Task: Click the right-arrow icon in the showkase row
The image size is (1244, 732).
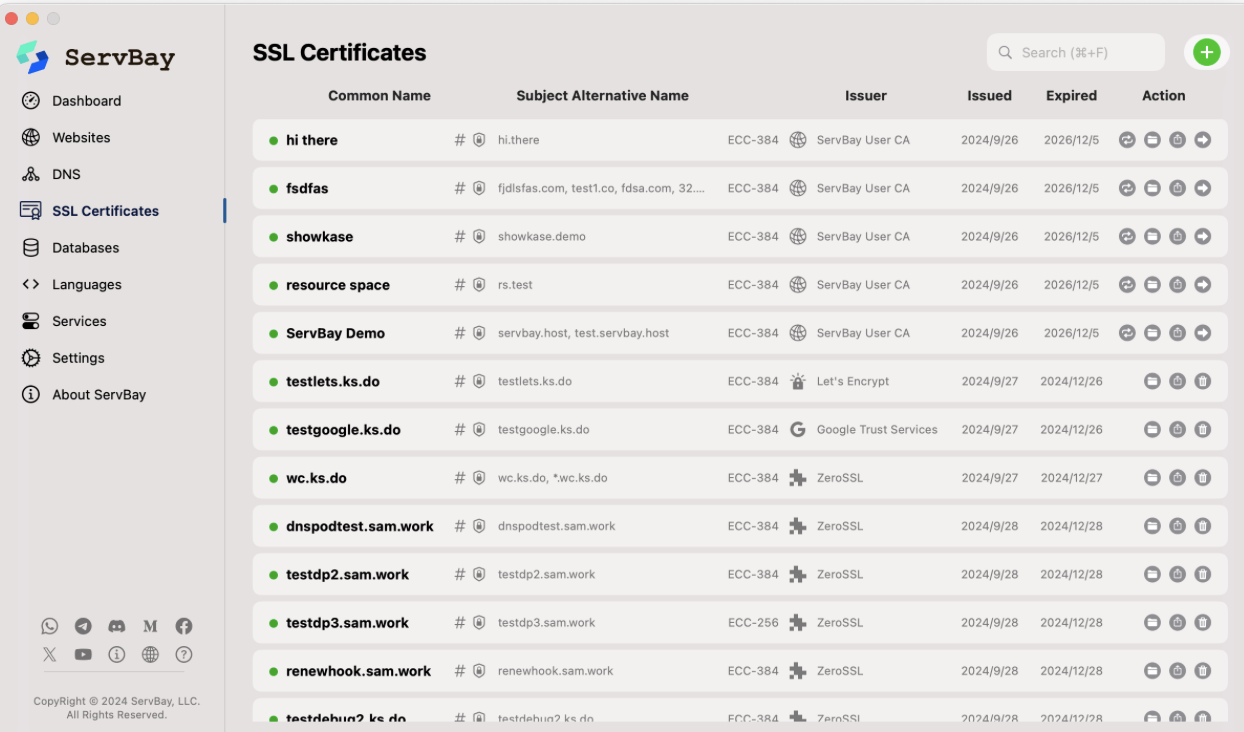Action: 1203,237
